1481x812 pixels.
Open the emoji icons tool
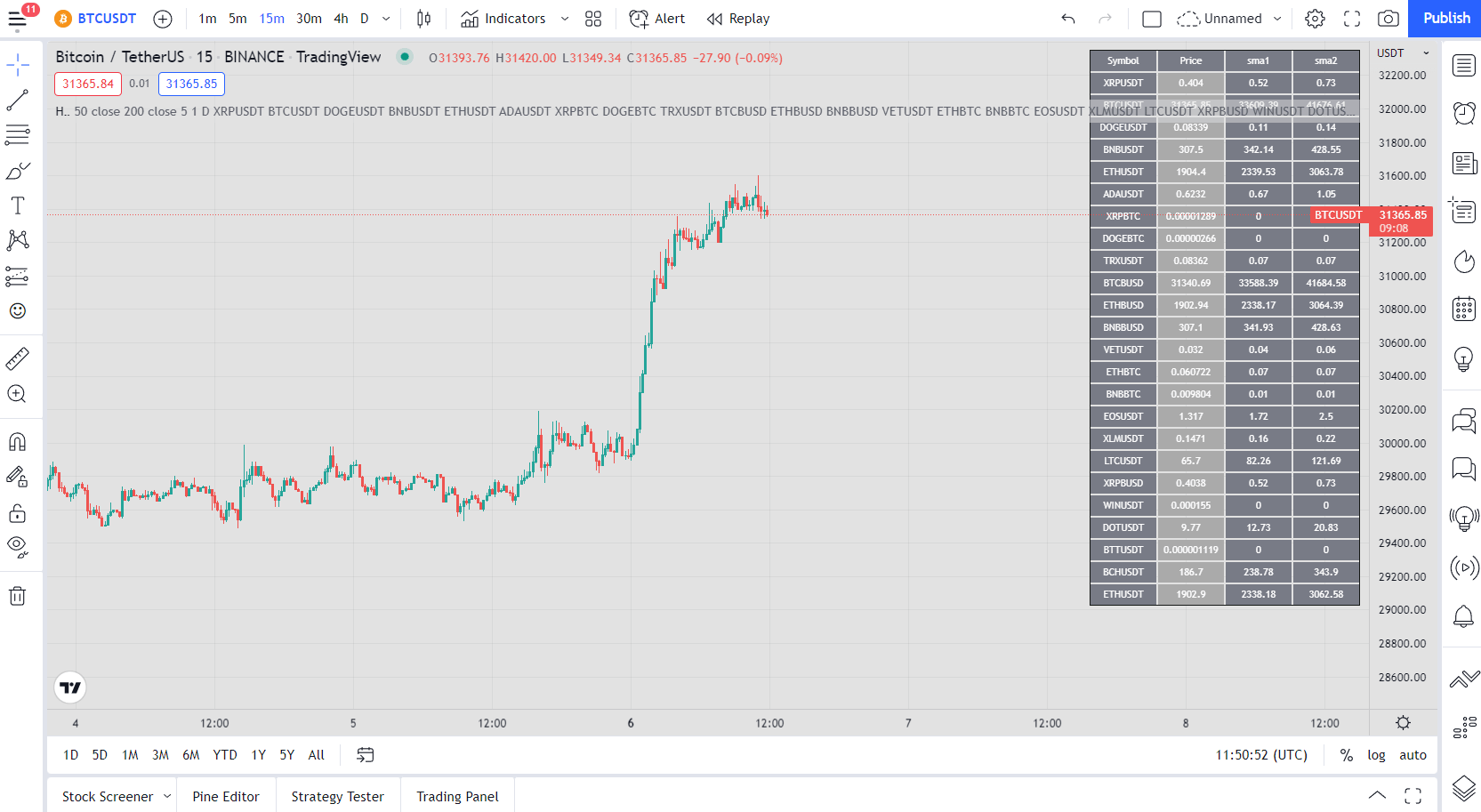tap(18, 310)
